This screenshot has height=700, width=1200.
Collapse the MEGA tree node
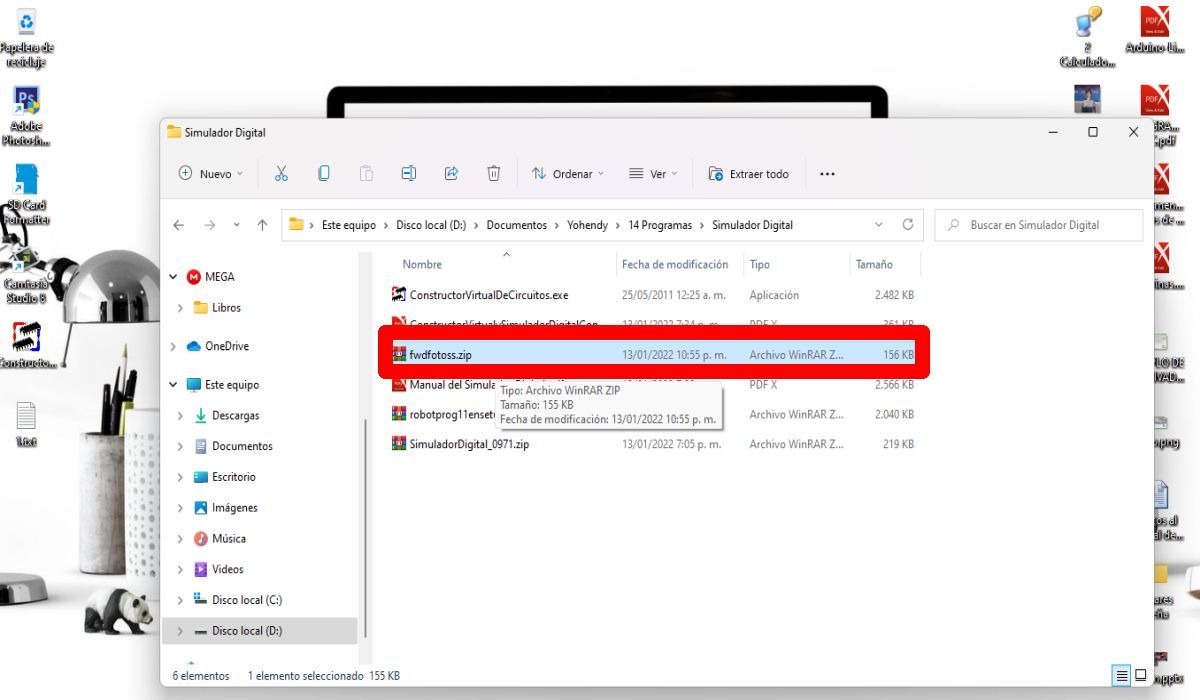click(173, 277)
